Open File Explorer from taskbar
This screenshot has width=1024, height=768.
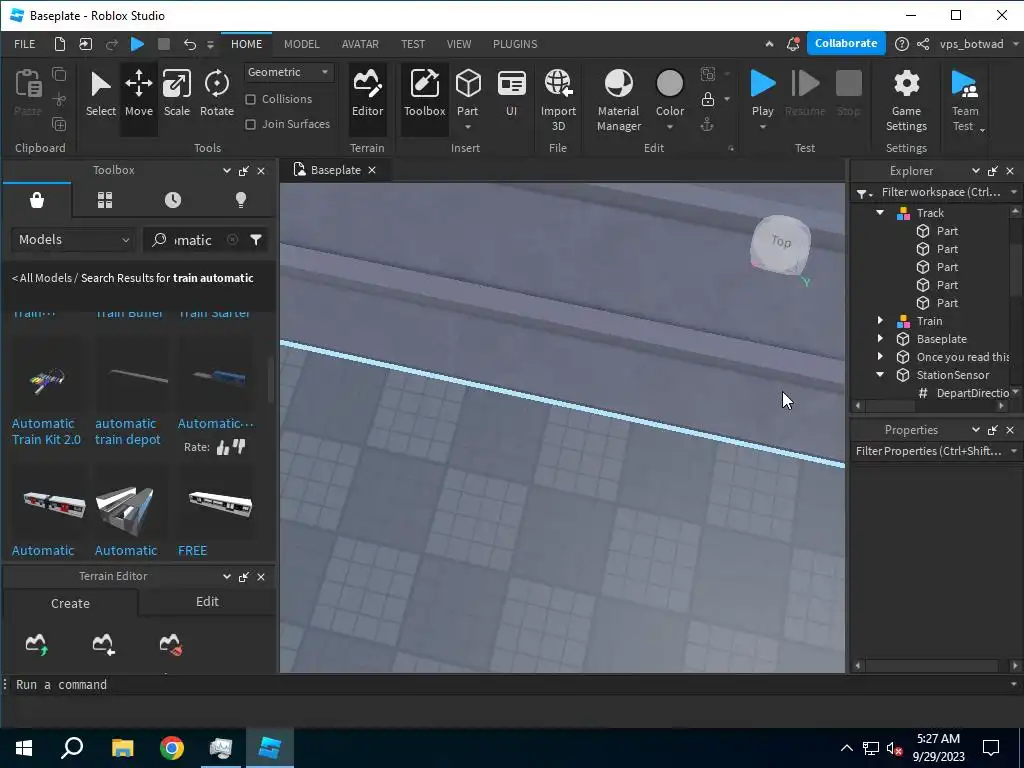tap(122, 748)
